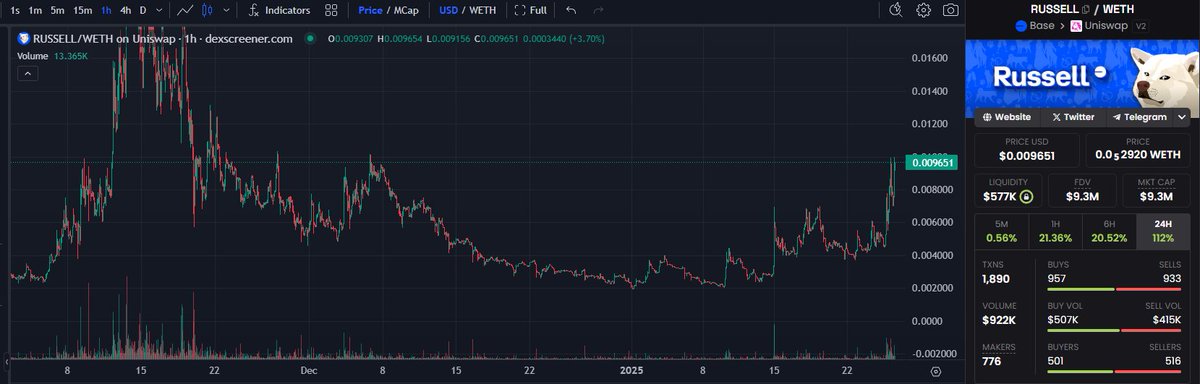Screen dimensions: 1200x384
Task: Open the quick search icon
Action: [x=896, y=10]
